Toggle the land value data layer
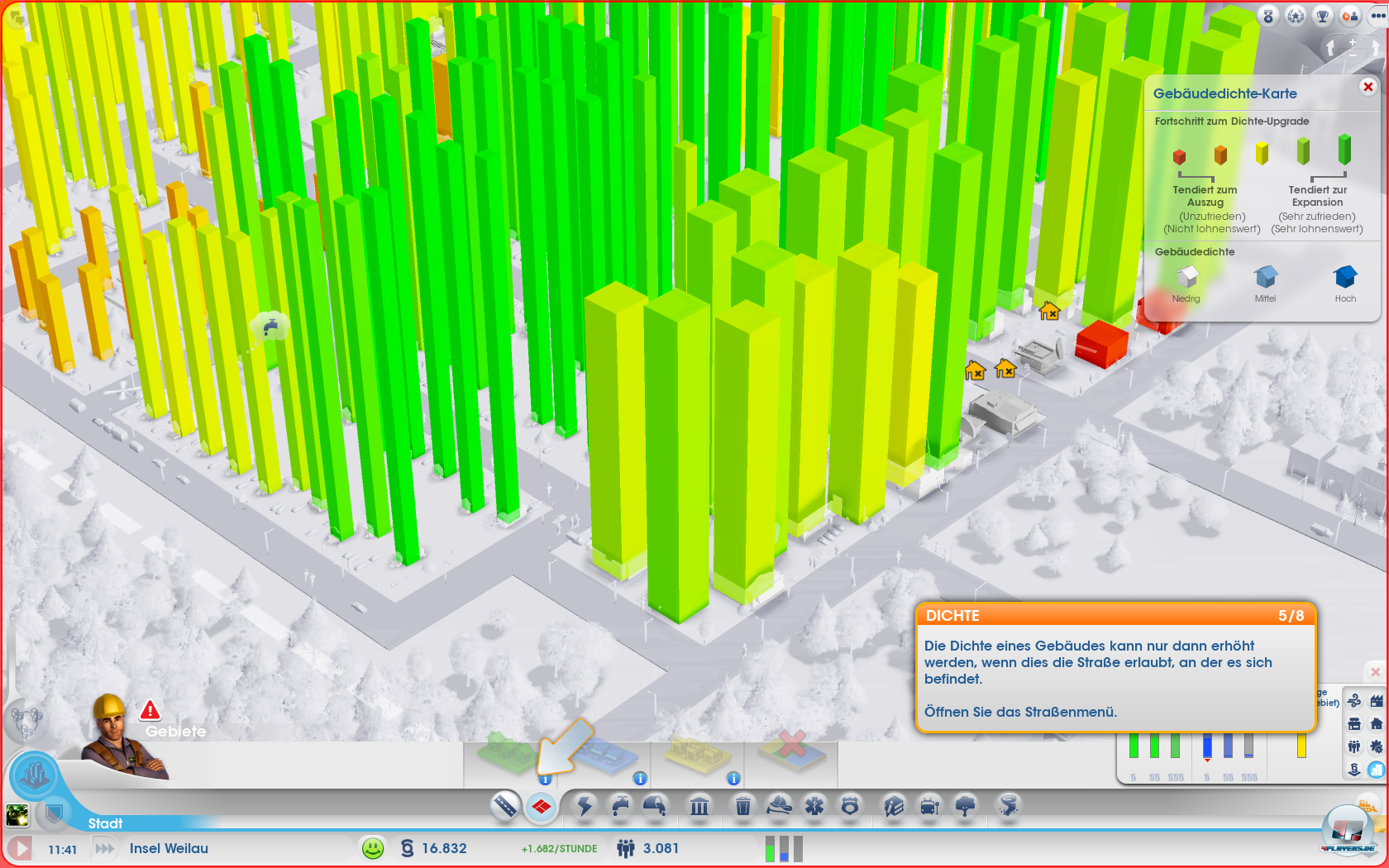The image size is (1389, 868). 1354,770
